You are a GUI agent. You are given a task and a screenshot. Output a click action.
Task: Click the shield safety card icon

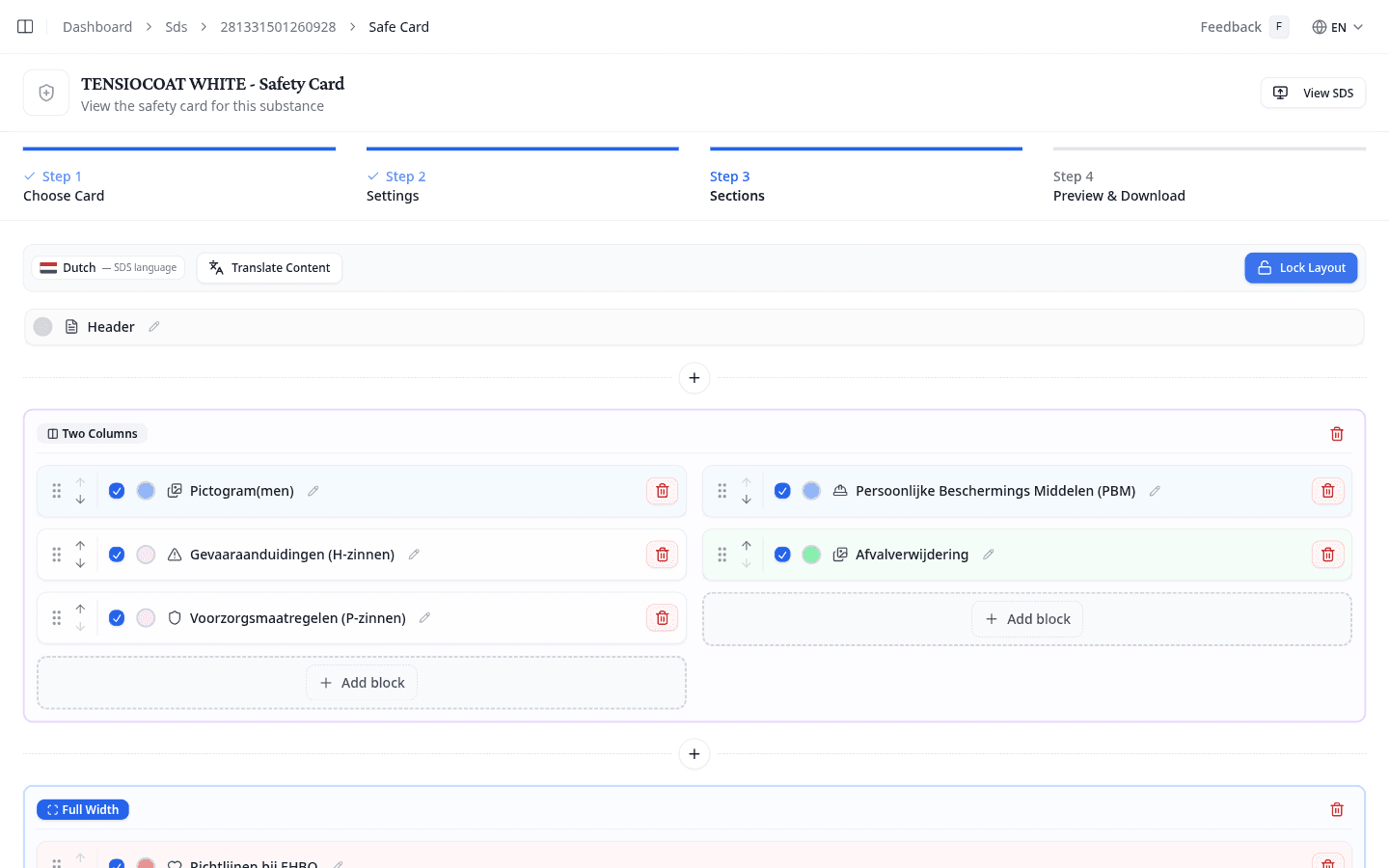pos(46,93)
